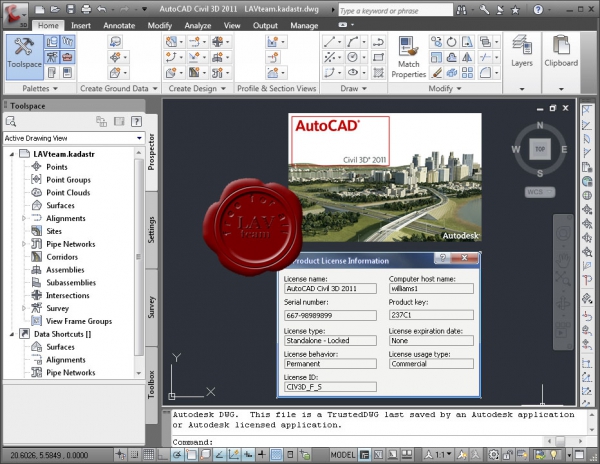The width and height of the screenshot is (600, 464).
Task: Select View Frame Groups in the tree
Action: click(79, 321)
